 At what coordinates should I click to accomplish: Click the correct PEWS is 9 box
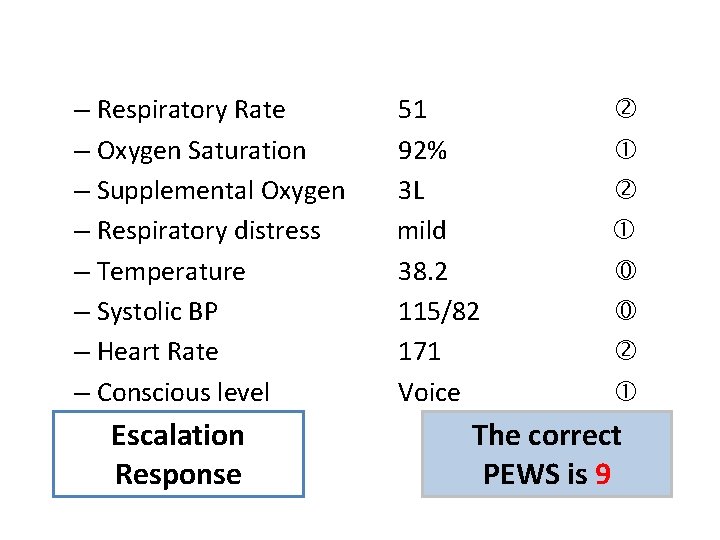[x=546, y=455]
